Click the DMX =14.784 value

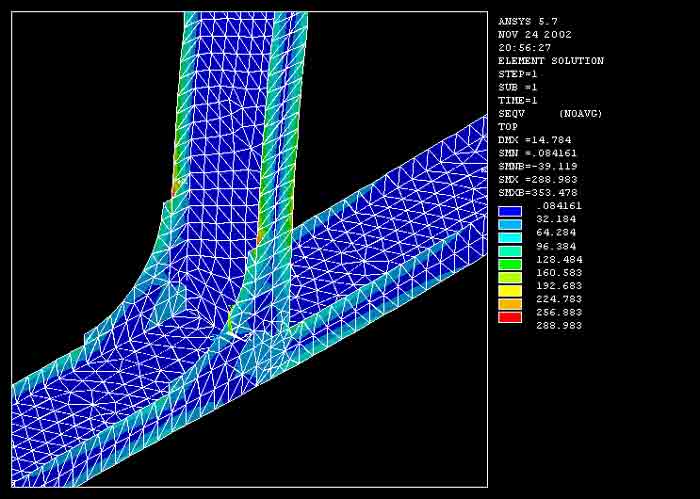click(535, 140)
